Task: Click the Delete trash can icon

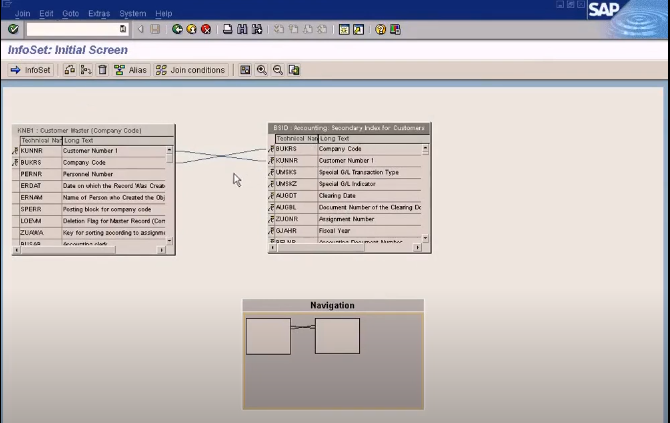Action: tap(102, 70)
